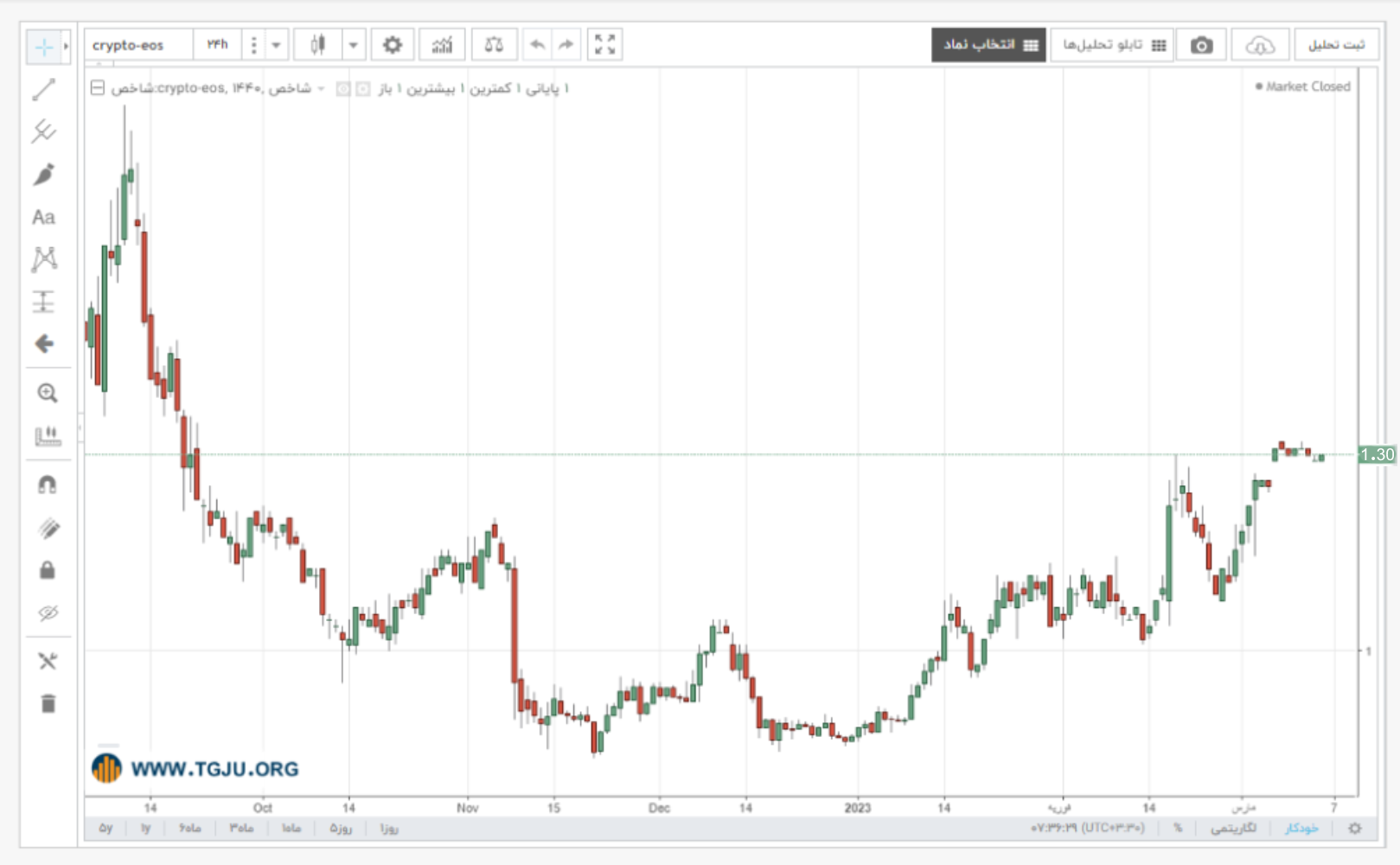Toggle auto scale (خودکار)
The image size is (1400, 865).
[x=1301, y=829]
